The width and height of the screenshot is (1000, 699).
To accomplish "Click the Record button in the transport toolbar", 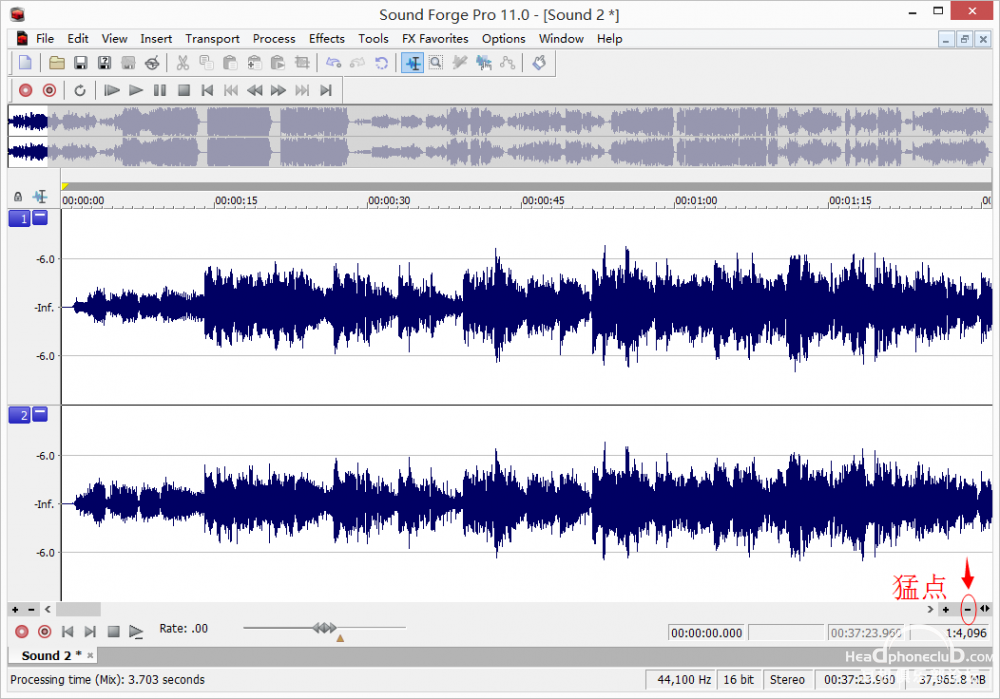I will [x=26, y=91].
